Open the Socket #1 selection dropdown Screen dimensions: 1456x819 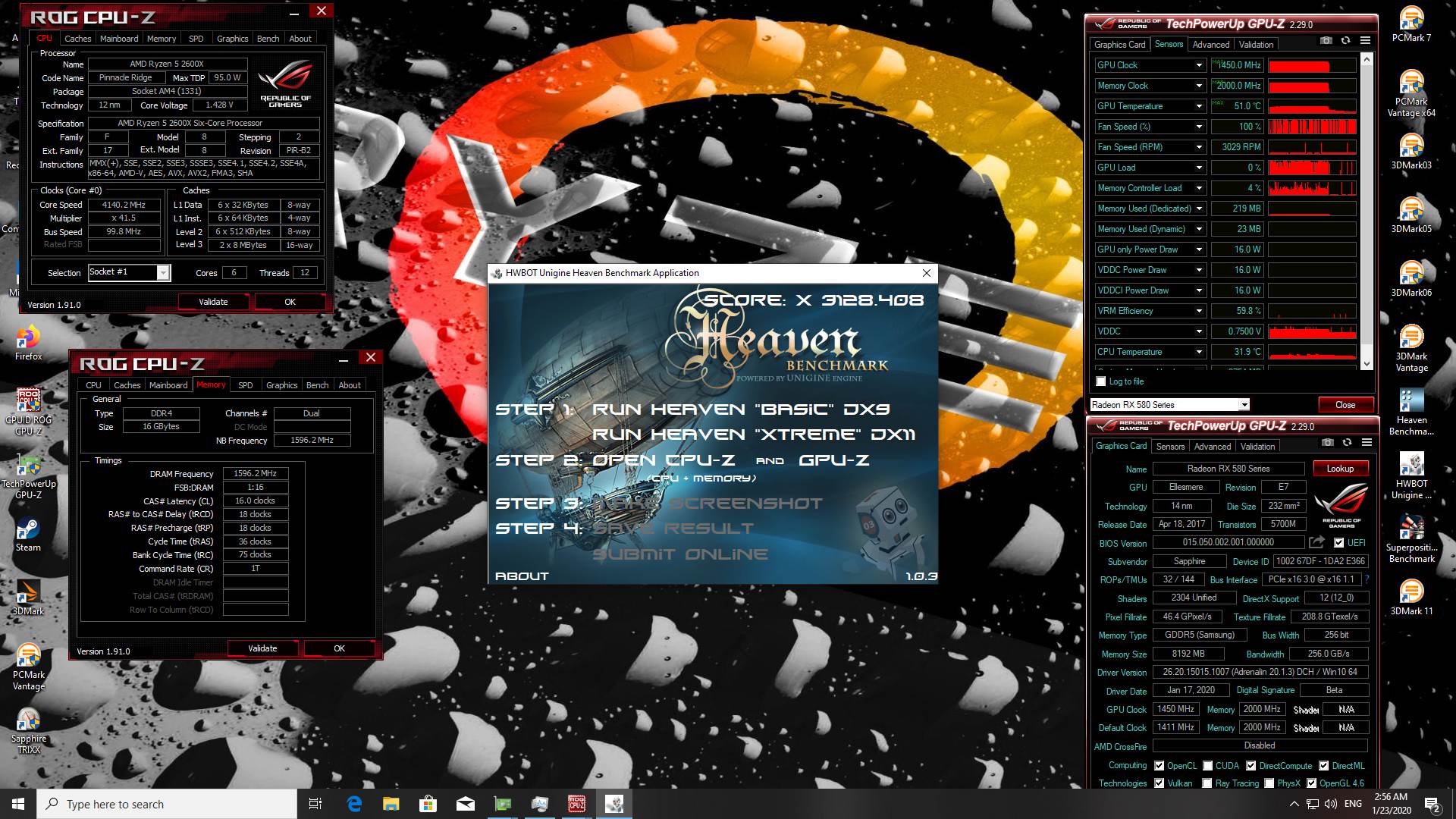[130, 272]
